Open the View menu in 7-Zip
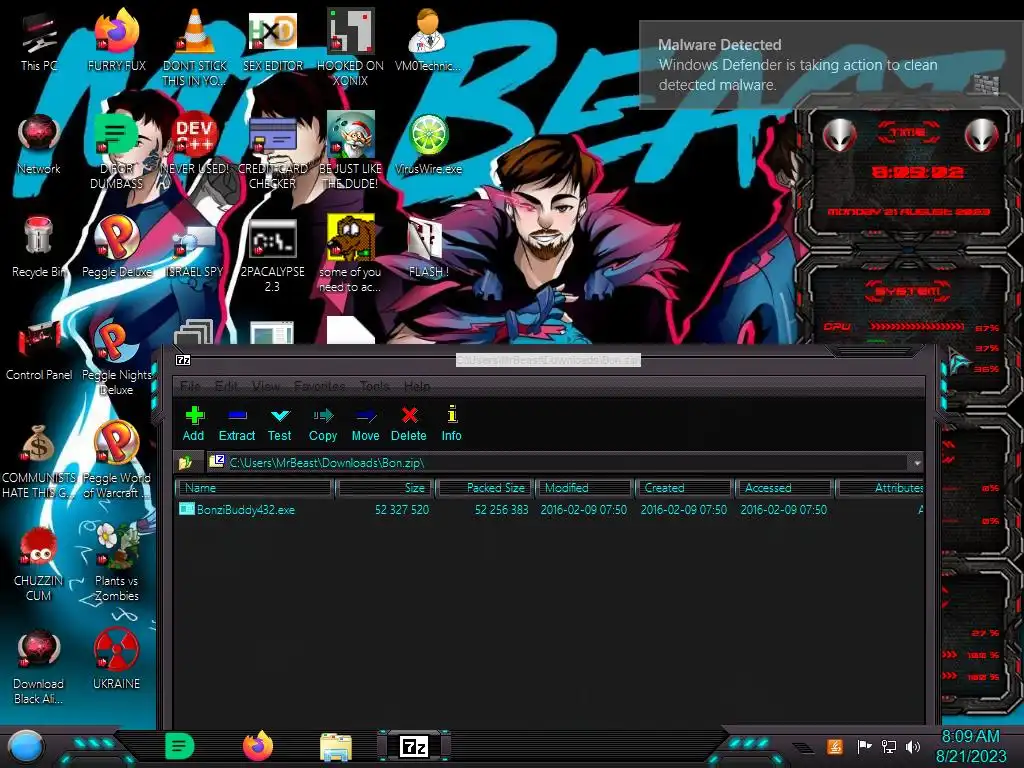 [x=266, y=386]
